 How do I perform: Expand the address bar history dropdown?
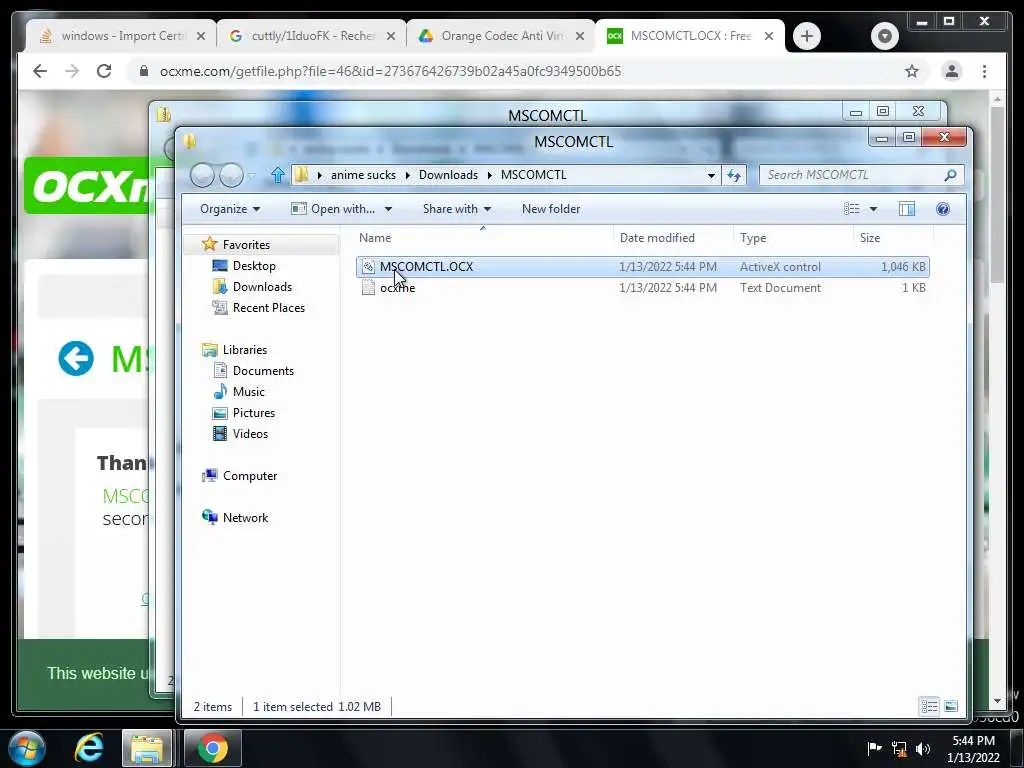[x=711, y=175]
